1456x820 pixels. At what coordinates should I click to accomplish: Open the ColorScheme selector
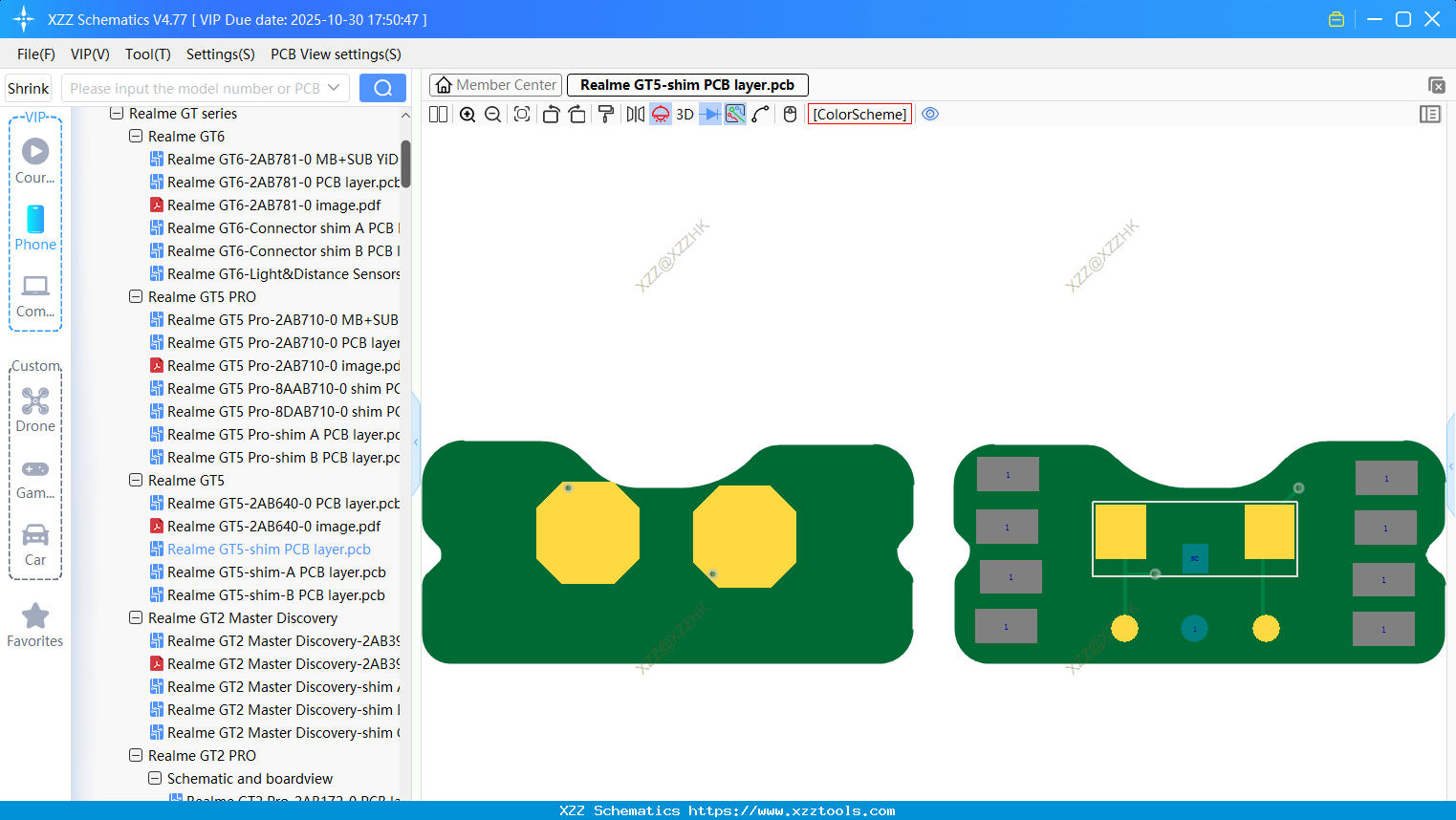[859, 115]
